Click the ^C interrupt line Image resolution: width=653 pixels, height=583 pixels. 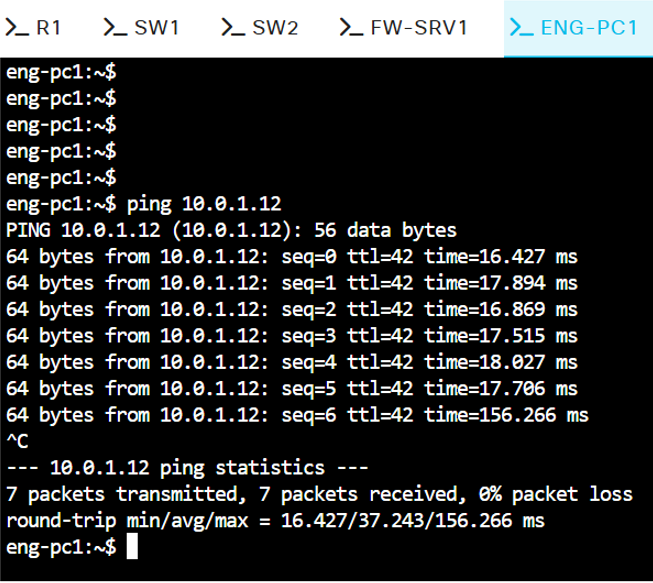(x=17, y=441)
